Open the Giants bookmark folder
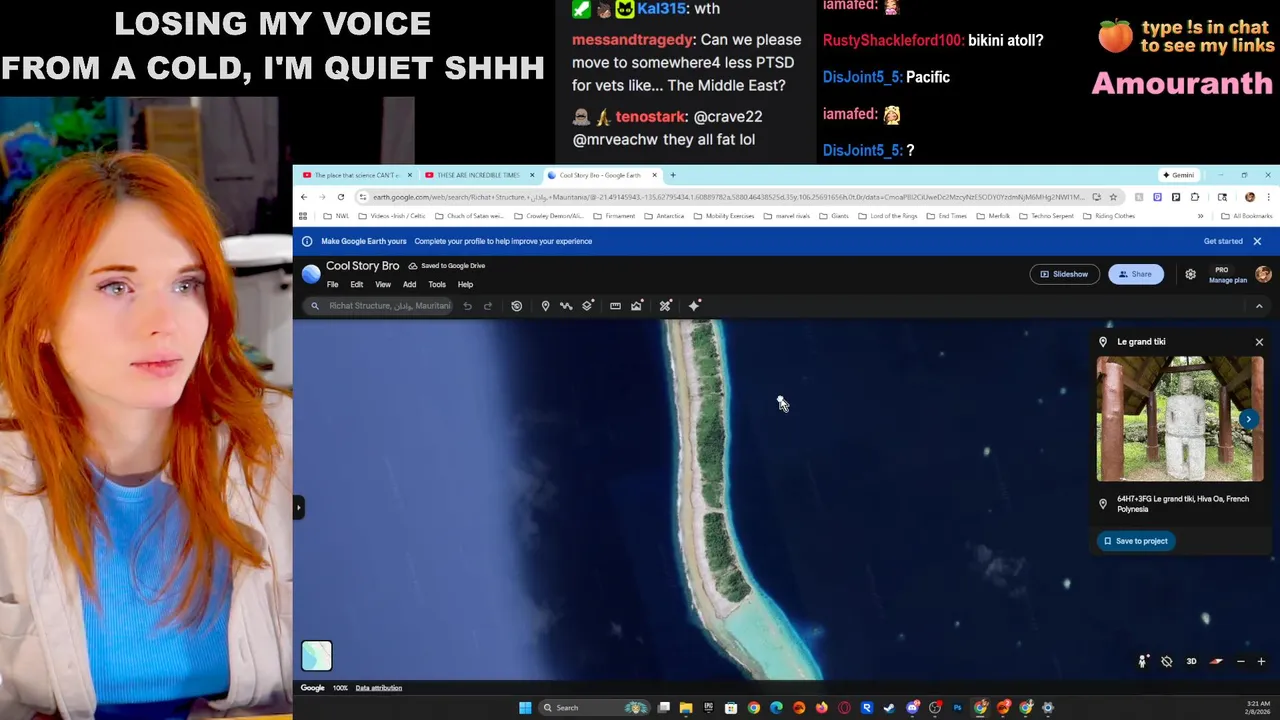Viewport: 1280px width, 720px height. click(834, 216)
